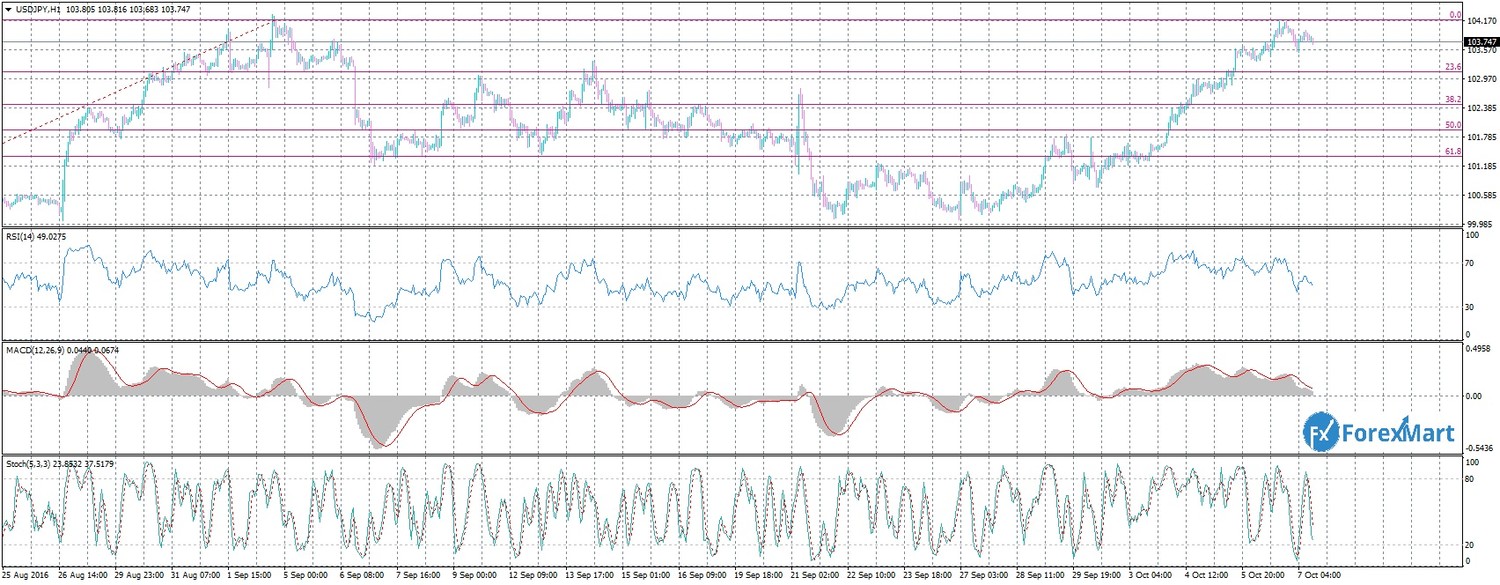
Task: Click the 23.6 Fibonacci level label
Action: click(1454, 67)
